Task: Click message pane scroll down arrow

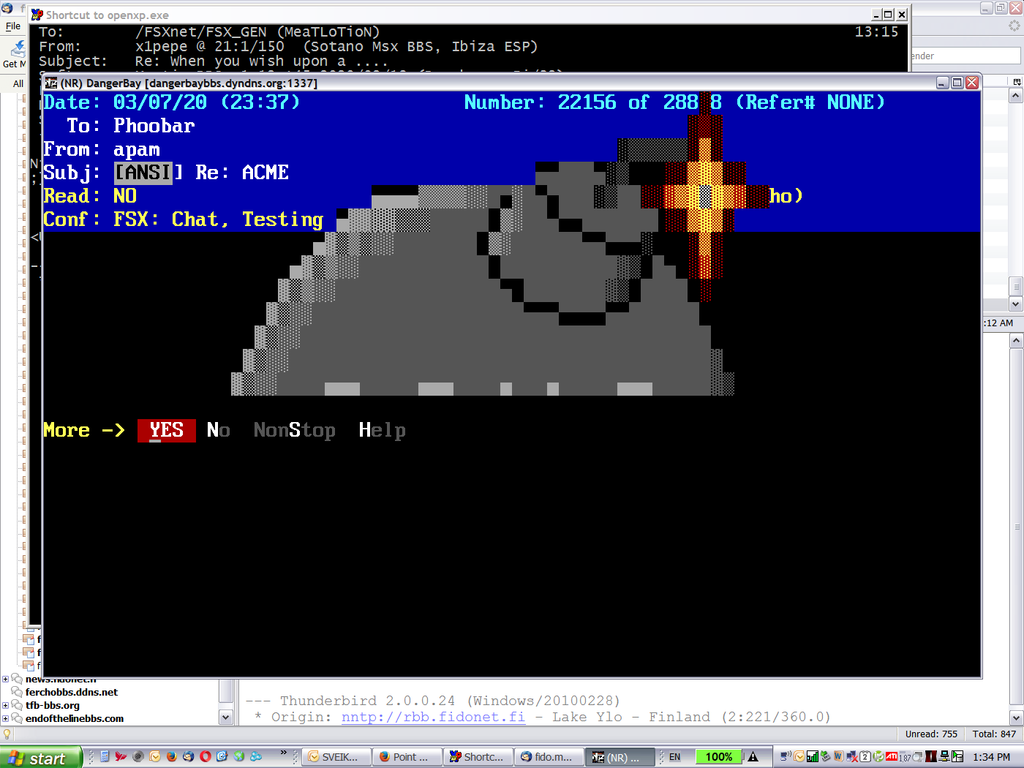Action: (x=1016, y=718)
